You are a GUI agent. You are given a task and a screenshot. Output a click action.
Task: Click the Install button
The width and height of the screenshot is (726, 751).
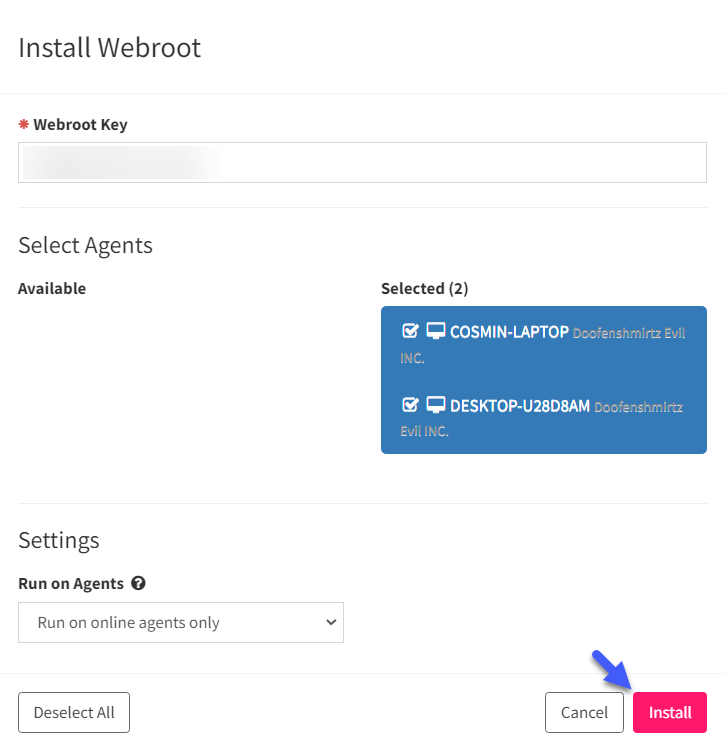pos(669,712)
